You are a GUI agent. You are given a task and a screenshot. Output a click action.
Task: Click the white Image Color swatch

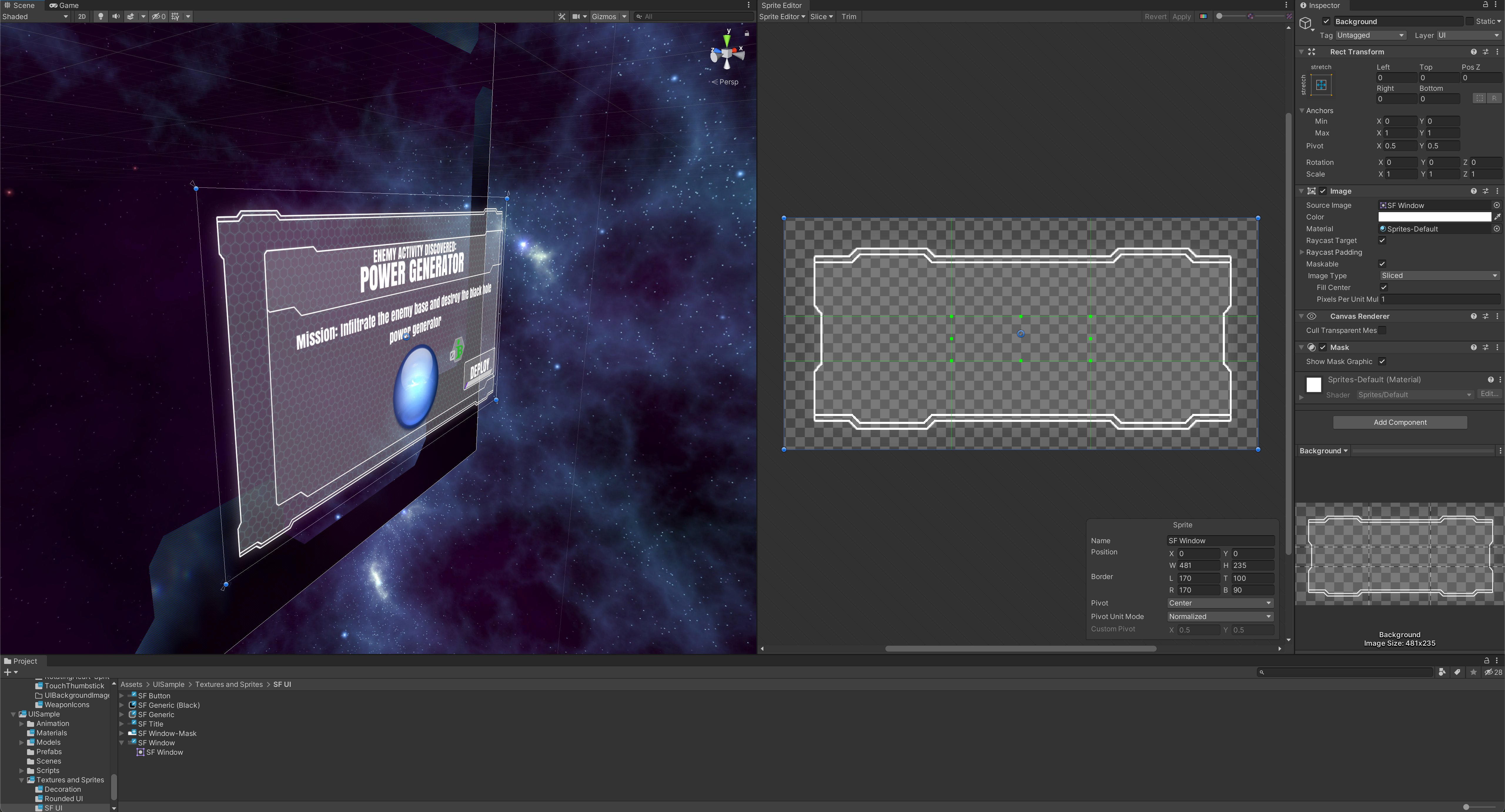pyautogui.click(x=1434, y=217)
